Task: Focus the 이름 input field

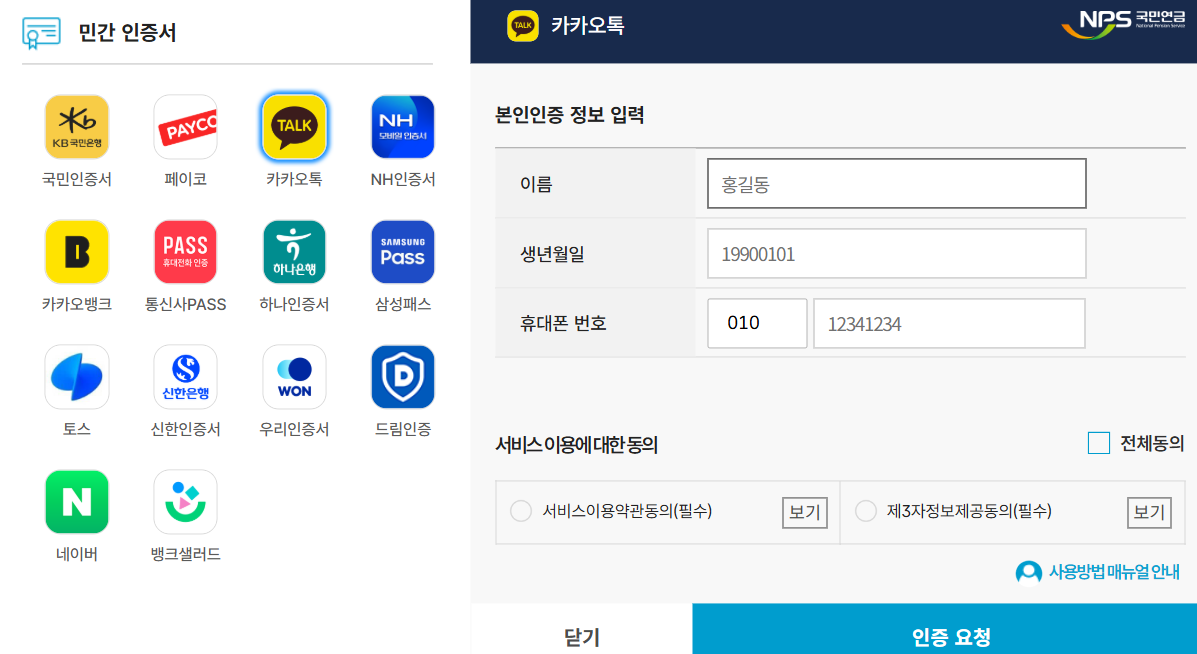Action: point(896,183)
